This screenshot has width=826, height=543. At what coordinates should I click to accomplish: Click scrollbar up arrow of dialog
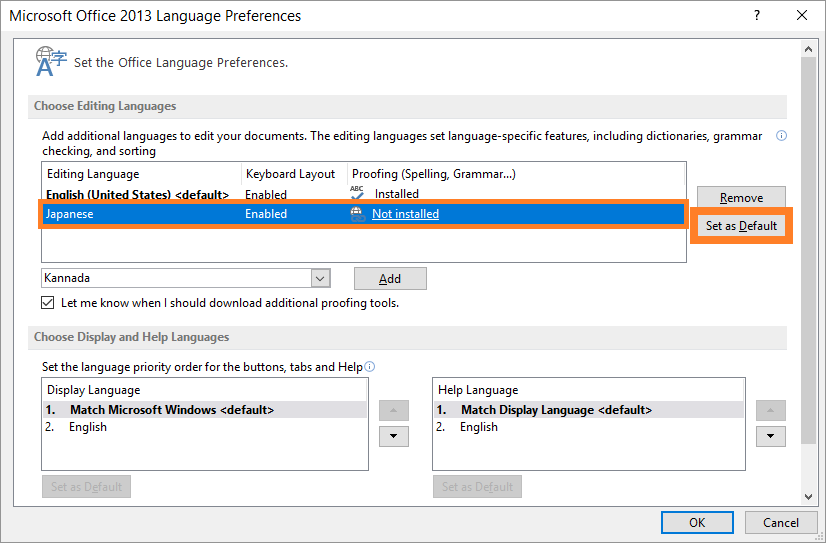click(808, 49)
